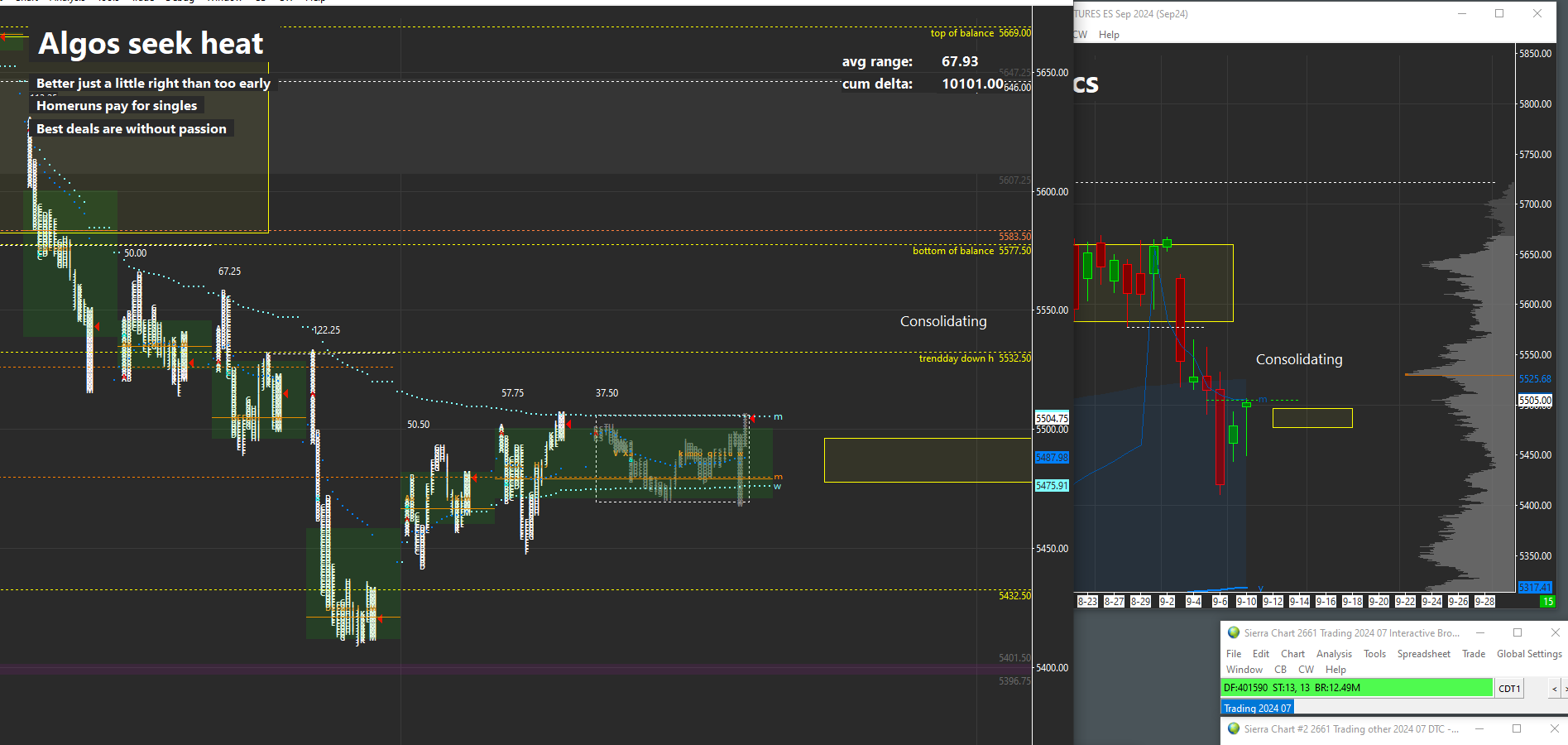Click the small yellow rectangle on daily chart
The width and height of the screenshot is (1568, 745).
[1312, 418]
